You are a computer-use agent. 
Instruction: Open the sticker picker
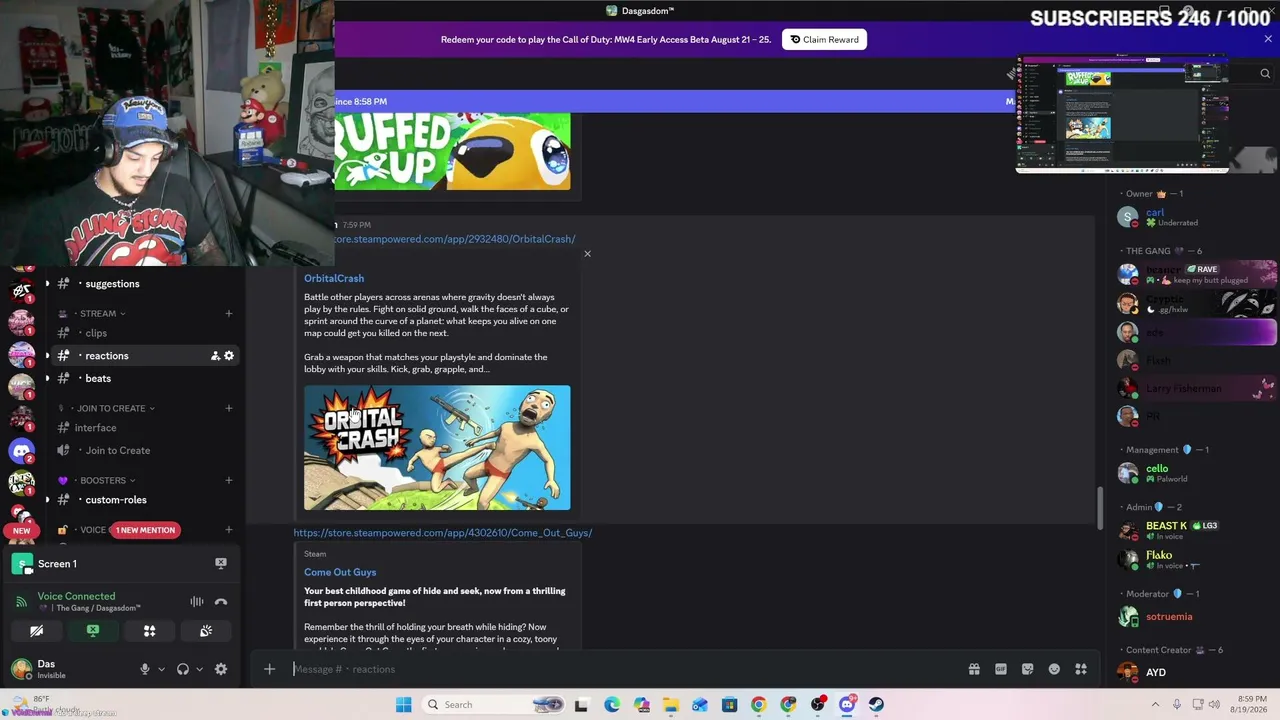tap(1027, 669)
